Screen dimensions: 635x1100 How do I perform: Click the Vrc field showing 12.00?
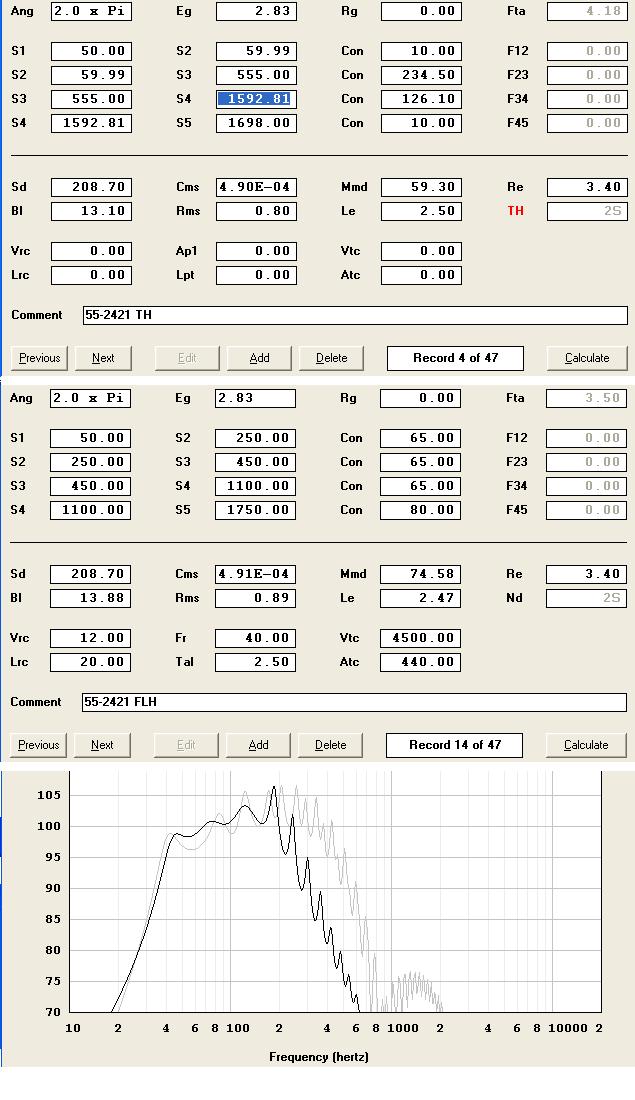91,638
